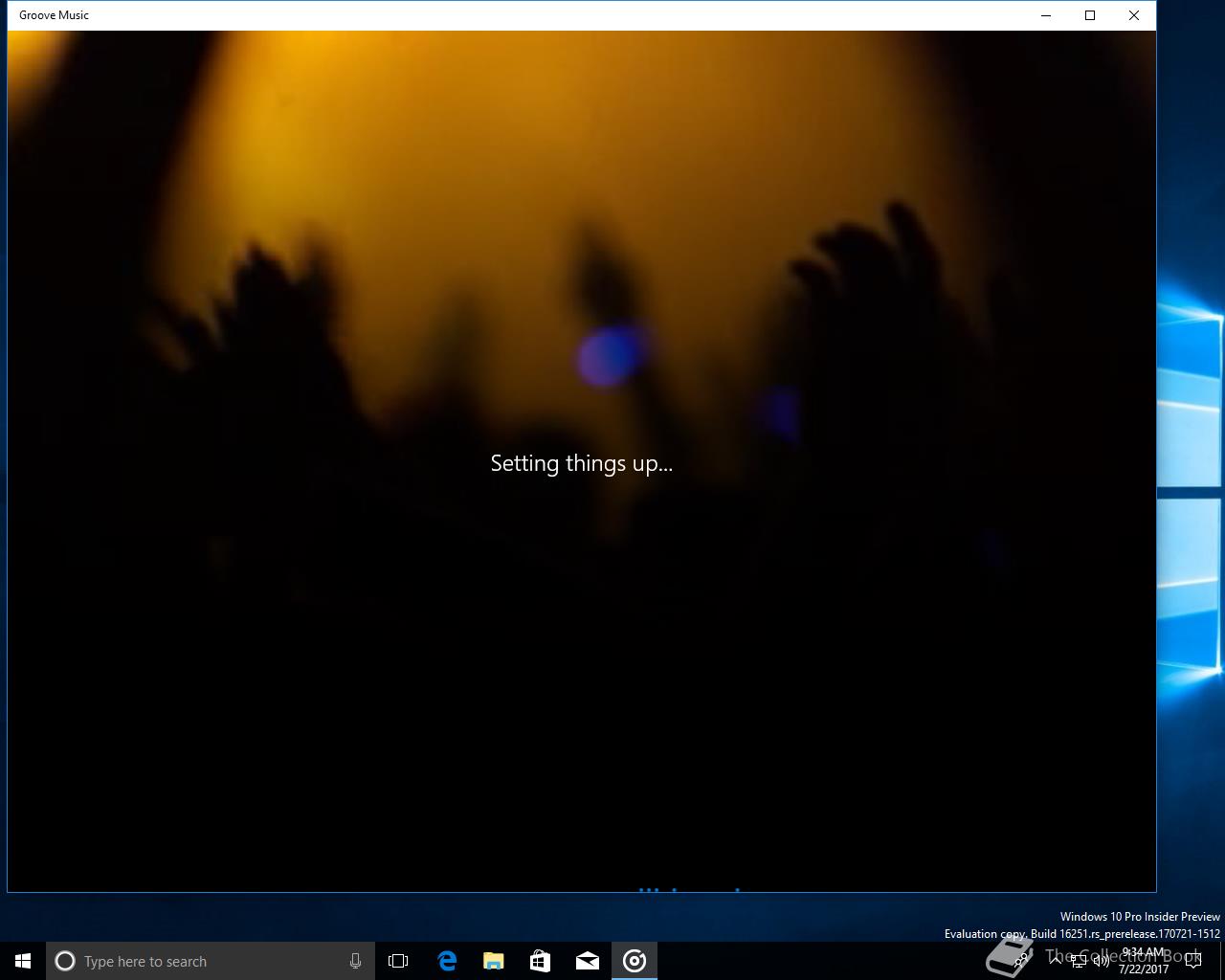Open the Action Center notification icon
The width and height of the screenshot is (1225, 980).
1193,961
